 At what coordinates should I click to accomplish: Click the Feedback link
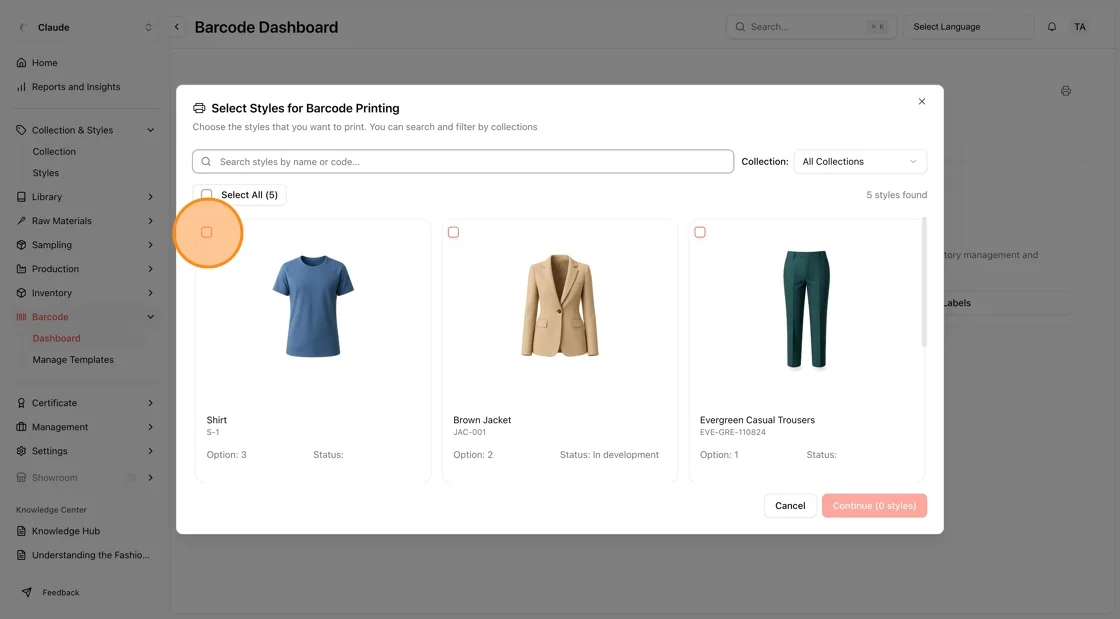coord(61,593)
